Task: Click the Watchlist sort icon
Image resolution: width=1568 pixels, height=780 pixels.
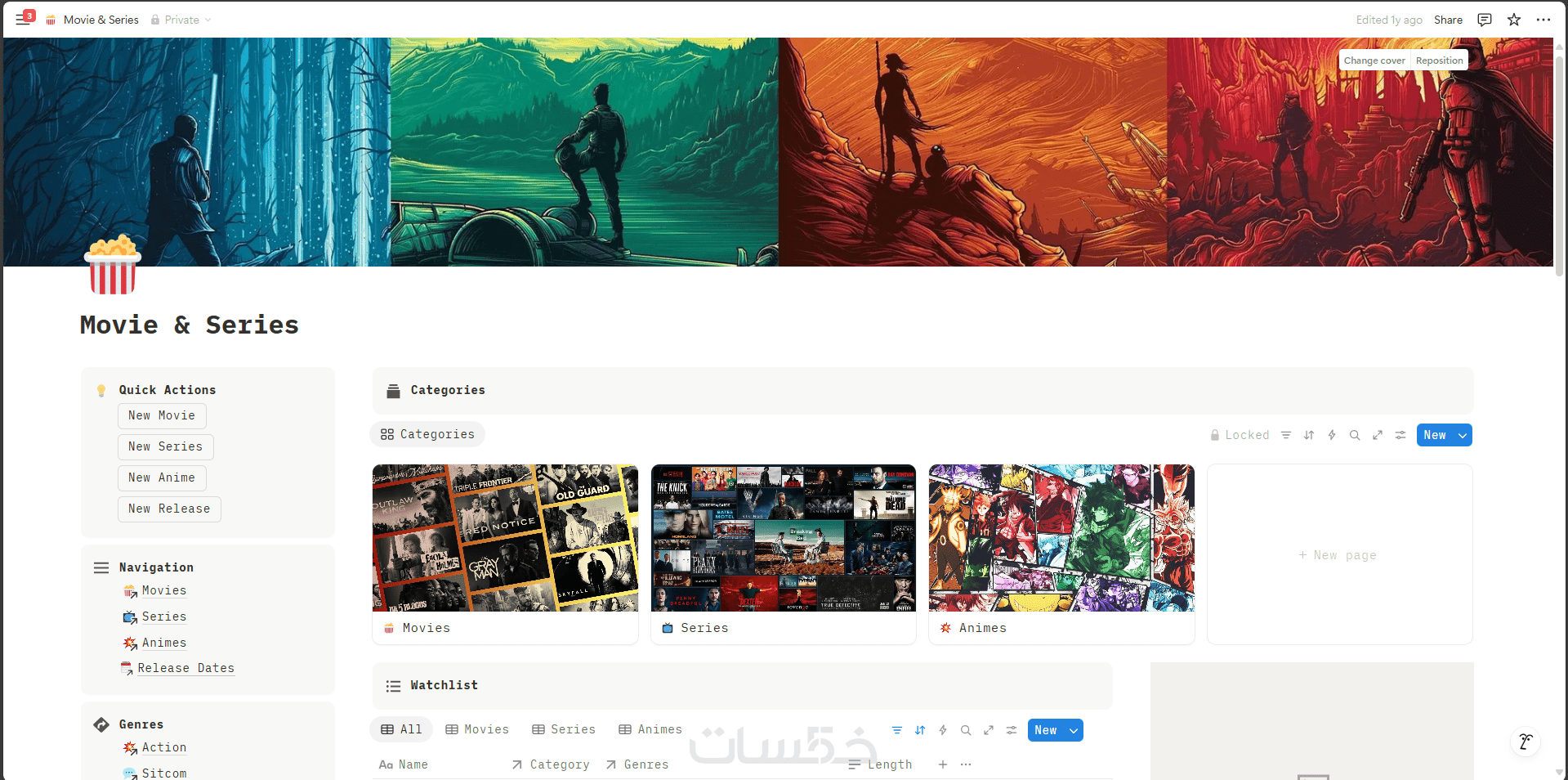Action: click(x=920, y=730)
